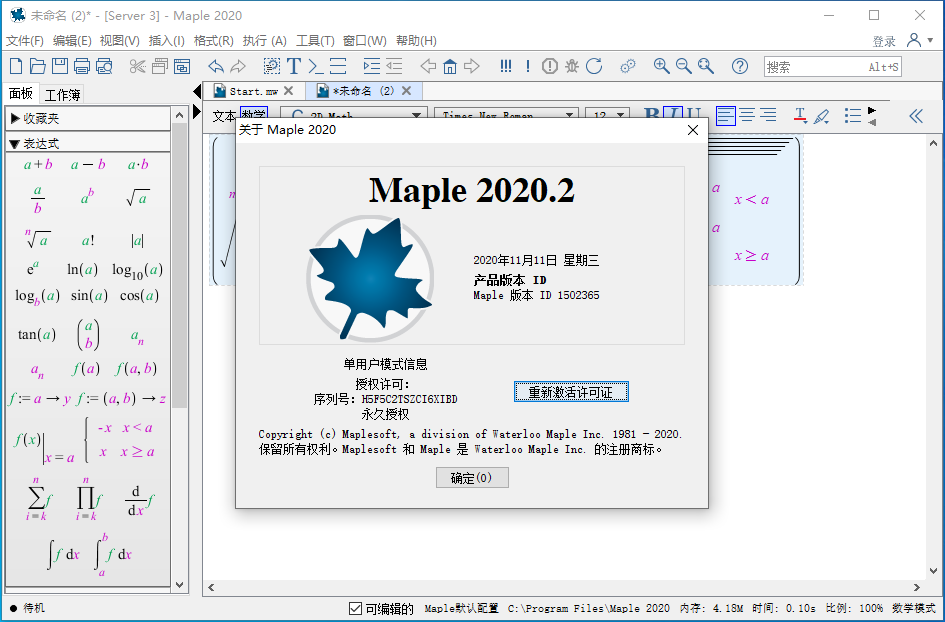Print the document with printer icon
This screenshot has width=945, height=622.
point(82,66)
